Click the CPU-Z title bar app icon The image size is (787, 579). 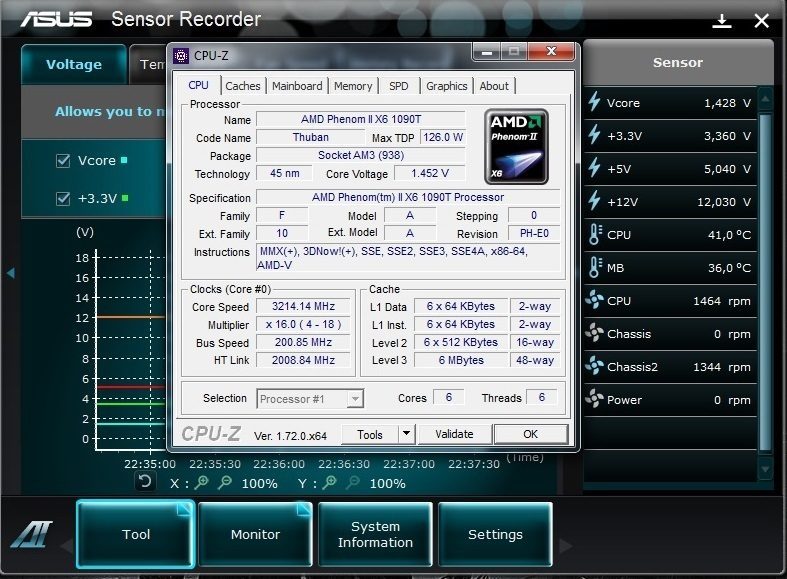(181, 56)
